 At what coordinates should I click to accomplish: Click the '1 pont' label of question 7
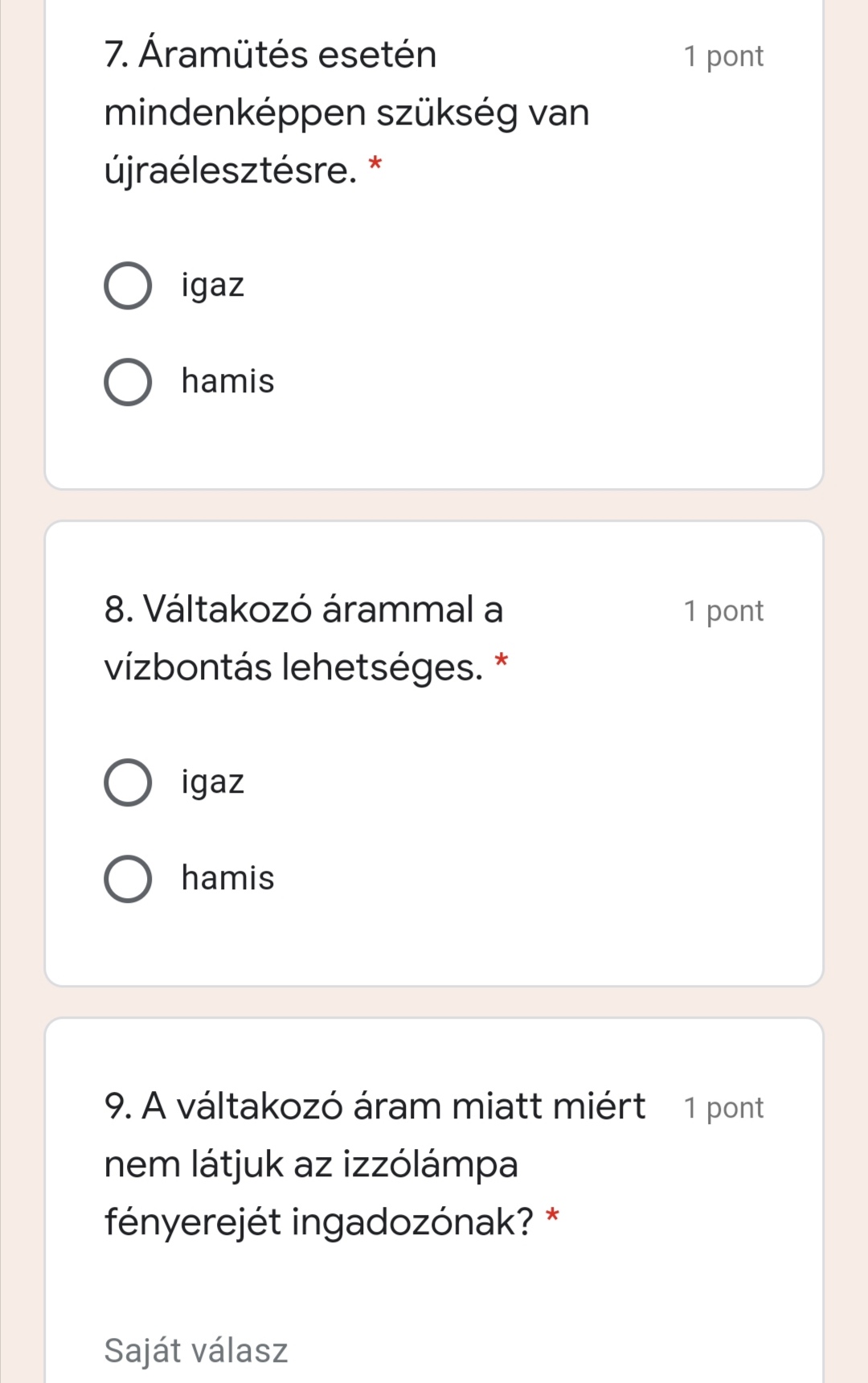pyautogui.click(x=723, y=56)
